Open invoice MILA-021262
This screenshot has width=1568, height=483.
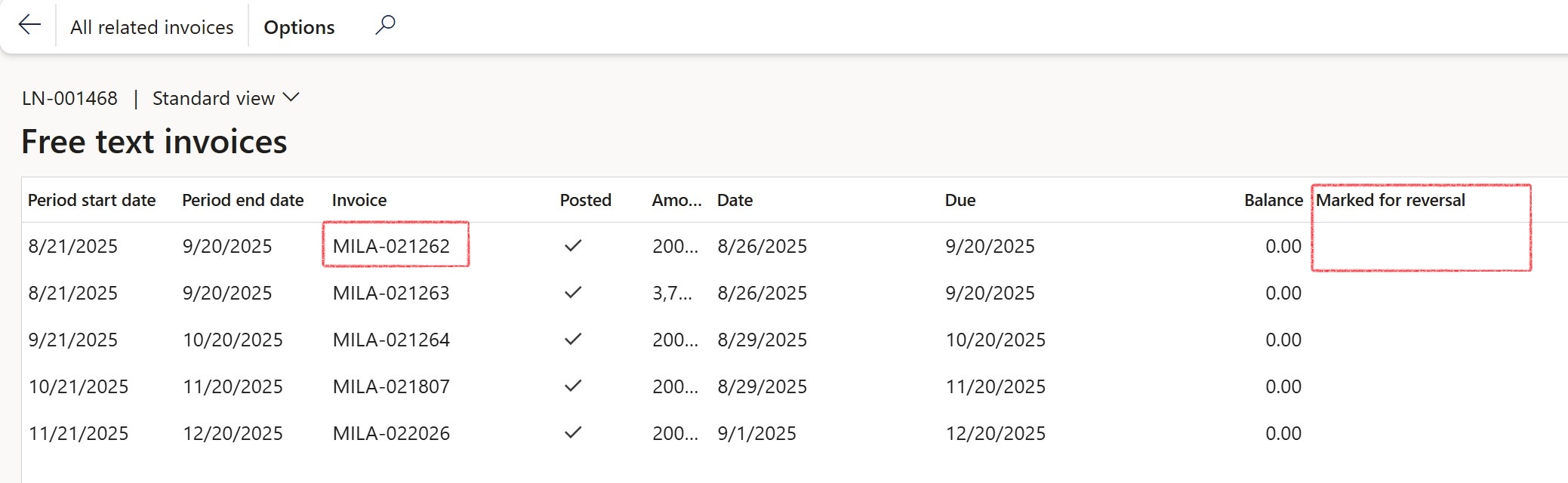click(393, 245)
